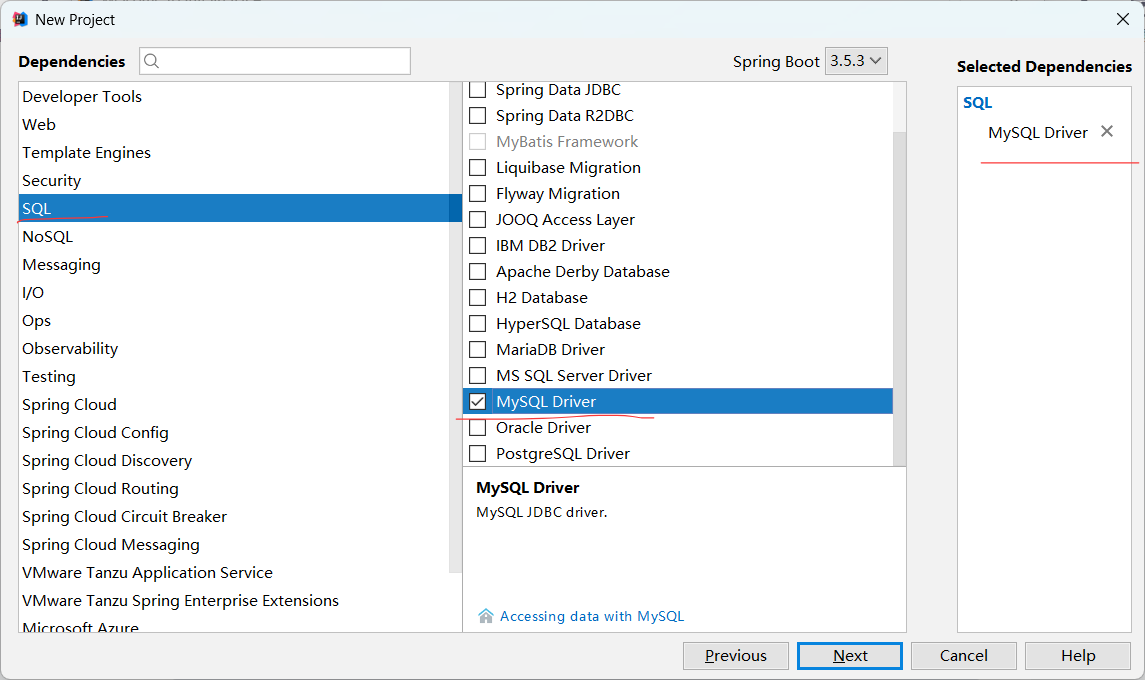The height and width of the screenshot is (680, 1145).
Task: Check the HyperSQL Database checkbox
Action: pos(478,324)
